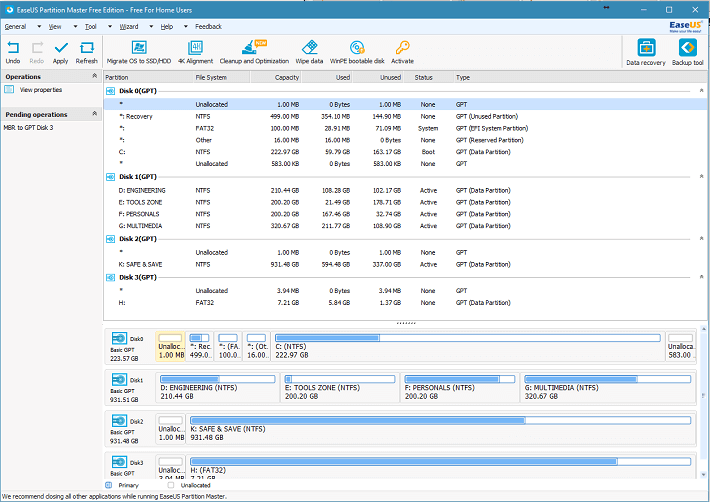Sort by the Used column header
Viewport: 710px width, 502px height.
(327, 77)
